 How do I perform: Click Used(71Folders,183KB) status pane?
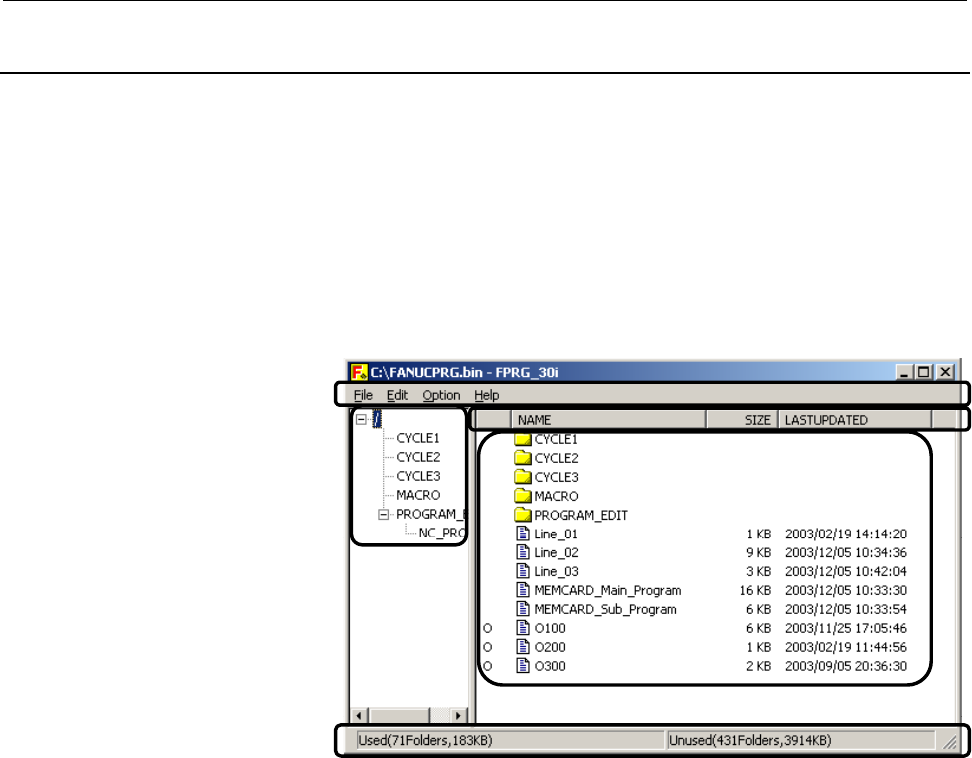coord(511,740)
